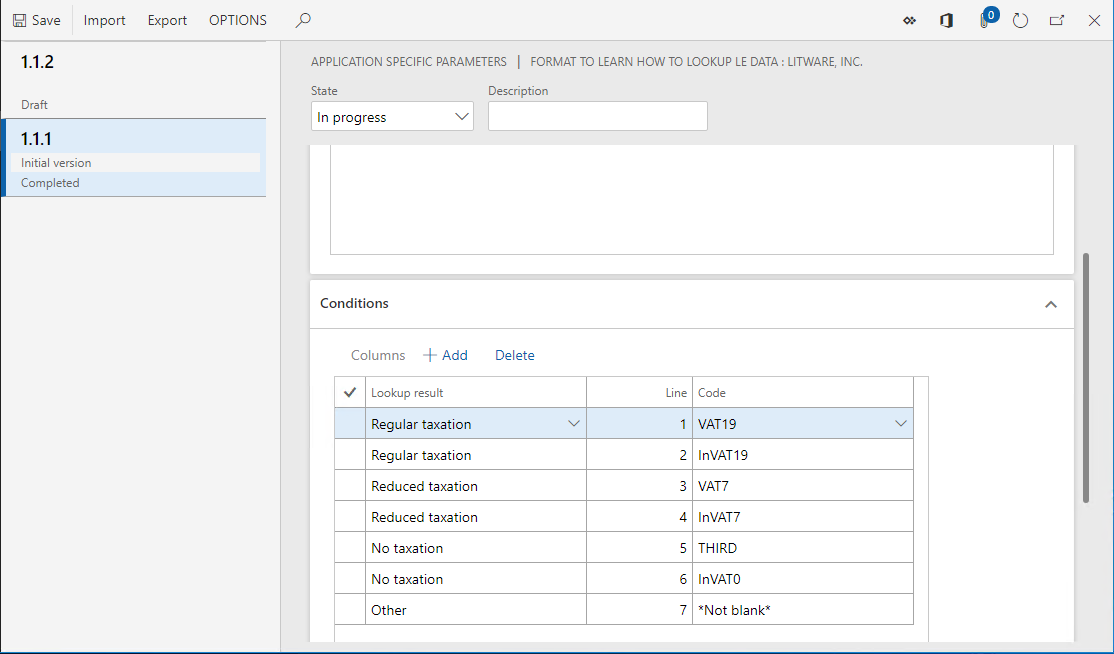Viewport: 1114px width, 654px height.
Task: Click the Save disk icon
Action: point(20,21)
